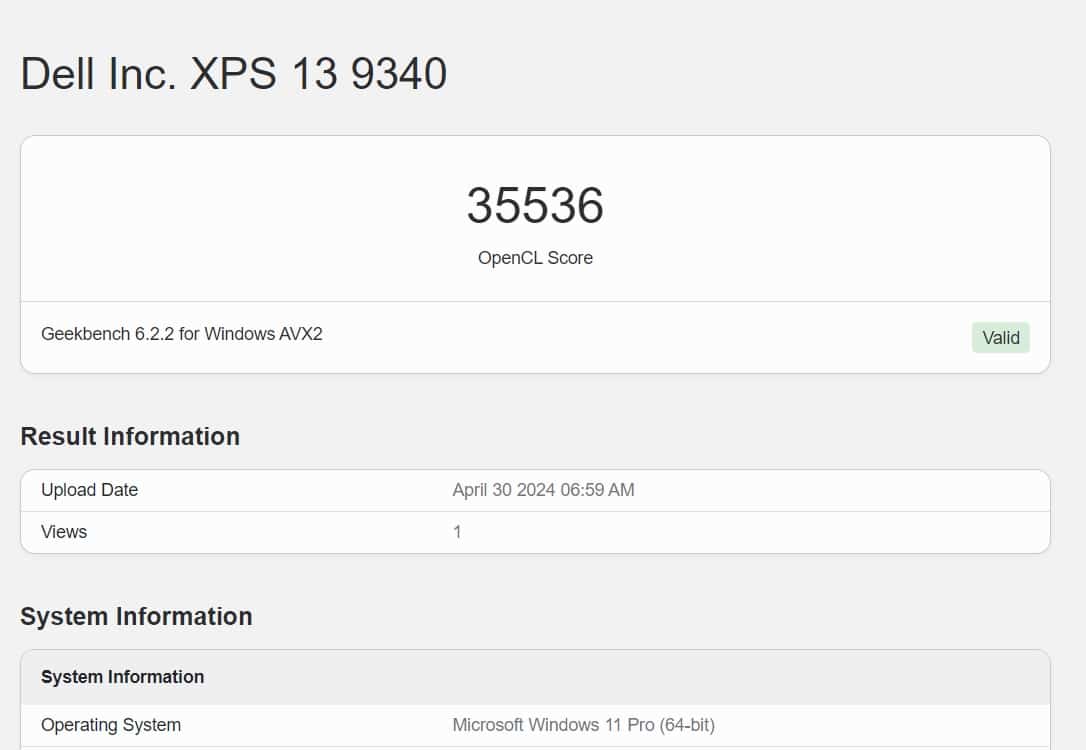Click the green Valid badge
1086x750 pixels.
1000,338
